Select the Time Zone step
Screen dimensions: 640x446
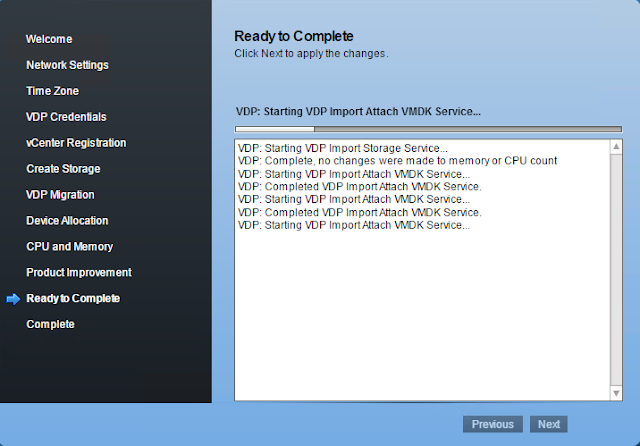tap(52, 91)
